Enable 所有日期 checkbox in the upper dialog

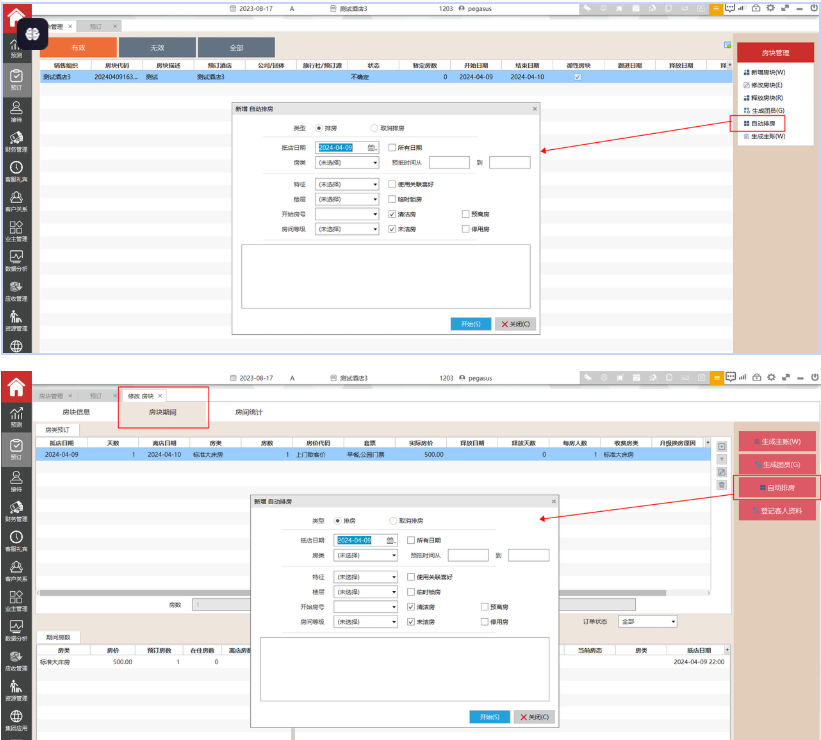click(392, 147)
